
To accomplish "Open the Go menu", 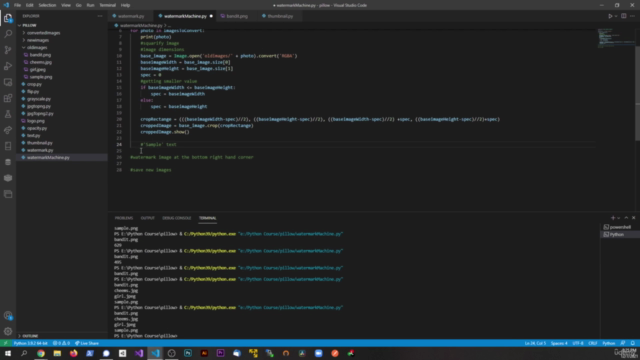I will (x=78, y=5).
